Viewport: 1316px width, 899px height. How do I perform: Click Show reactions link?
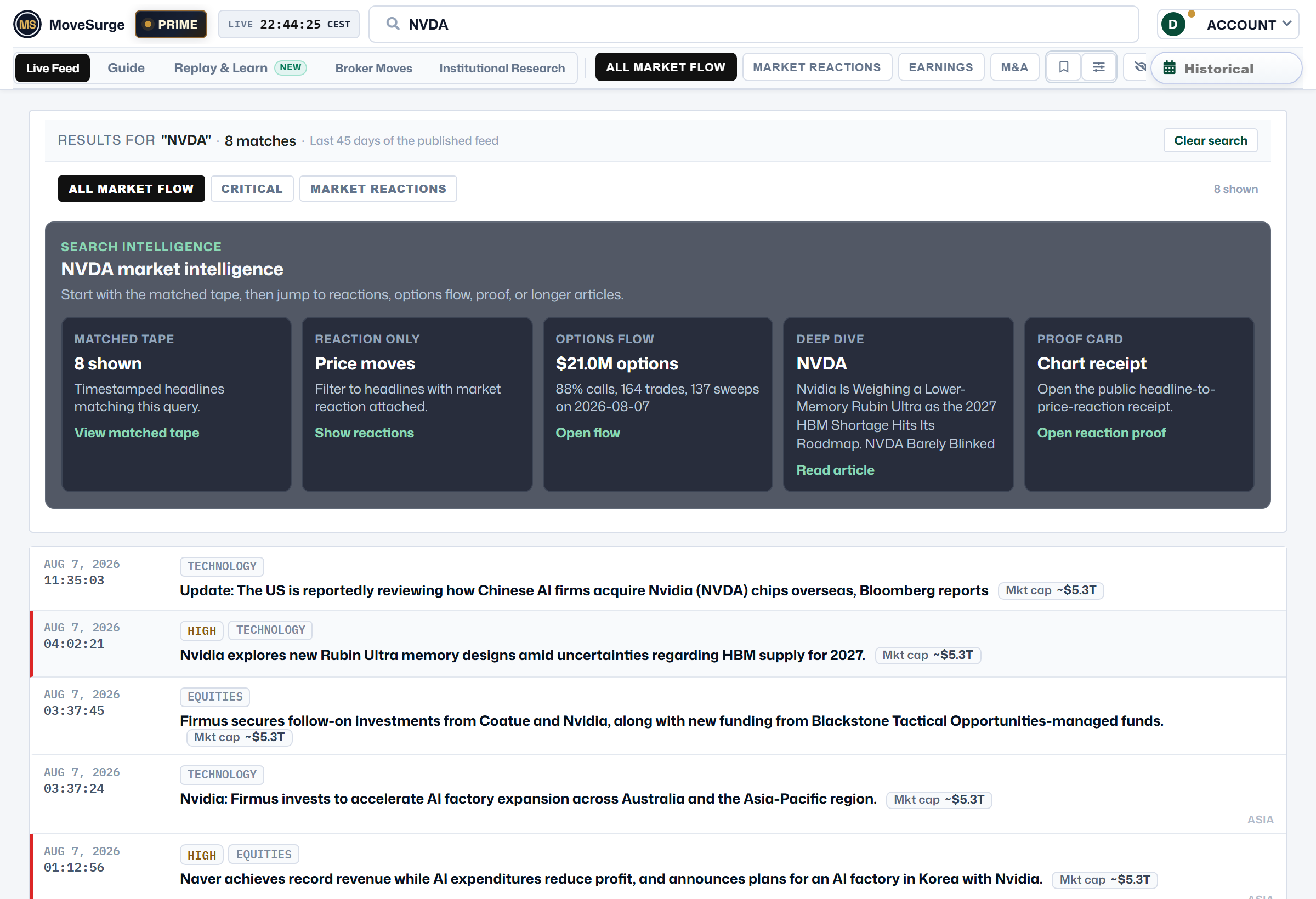click(x=364, y=433)
